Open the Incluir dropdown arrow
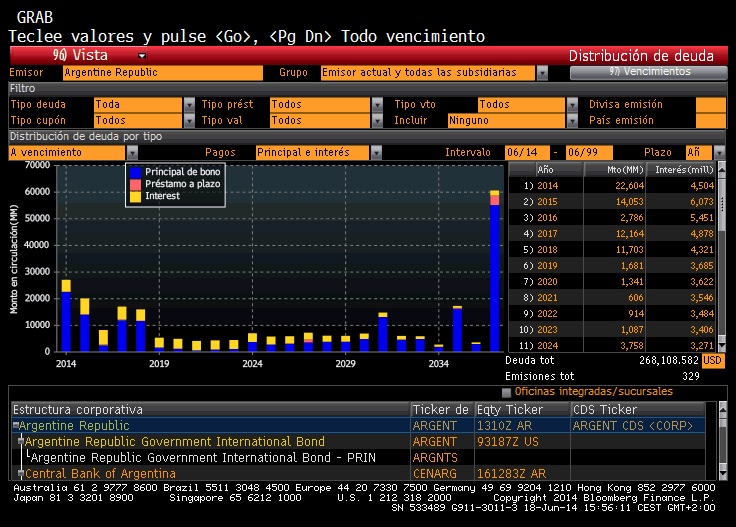 click(572, 121)
